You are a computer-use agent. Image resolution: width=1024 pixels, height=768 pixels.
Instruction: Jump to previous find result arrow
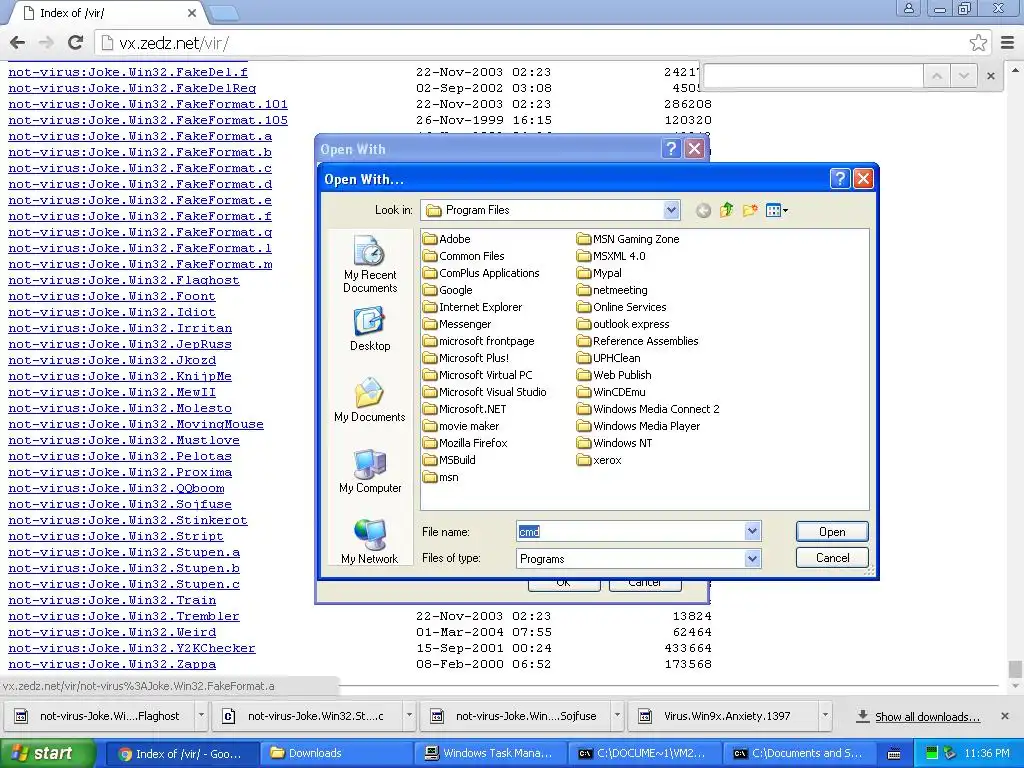pyautogui.click(x=936, y=76)
